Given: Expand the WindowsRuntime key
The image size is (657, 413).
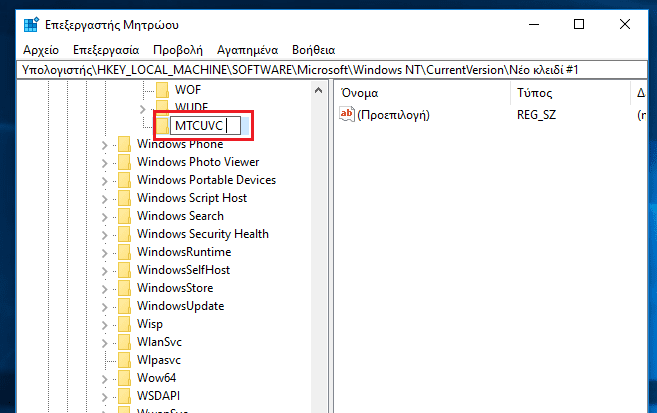Looking at the screenshot, I should pyautogui.click(x=104, y=253).
